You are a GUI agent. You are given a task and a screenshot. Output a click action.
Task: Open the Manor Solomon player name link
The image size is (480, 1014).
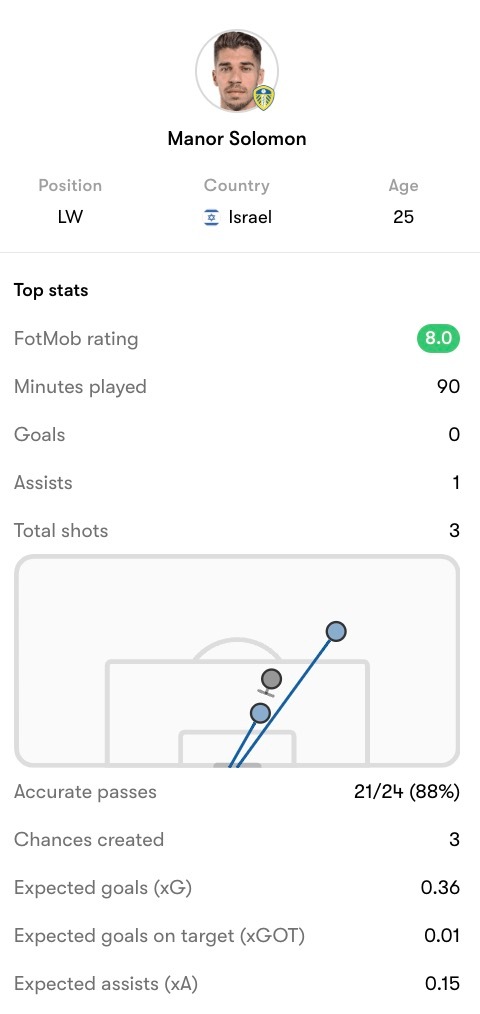pyautogui.click(x=237, y=138)
